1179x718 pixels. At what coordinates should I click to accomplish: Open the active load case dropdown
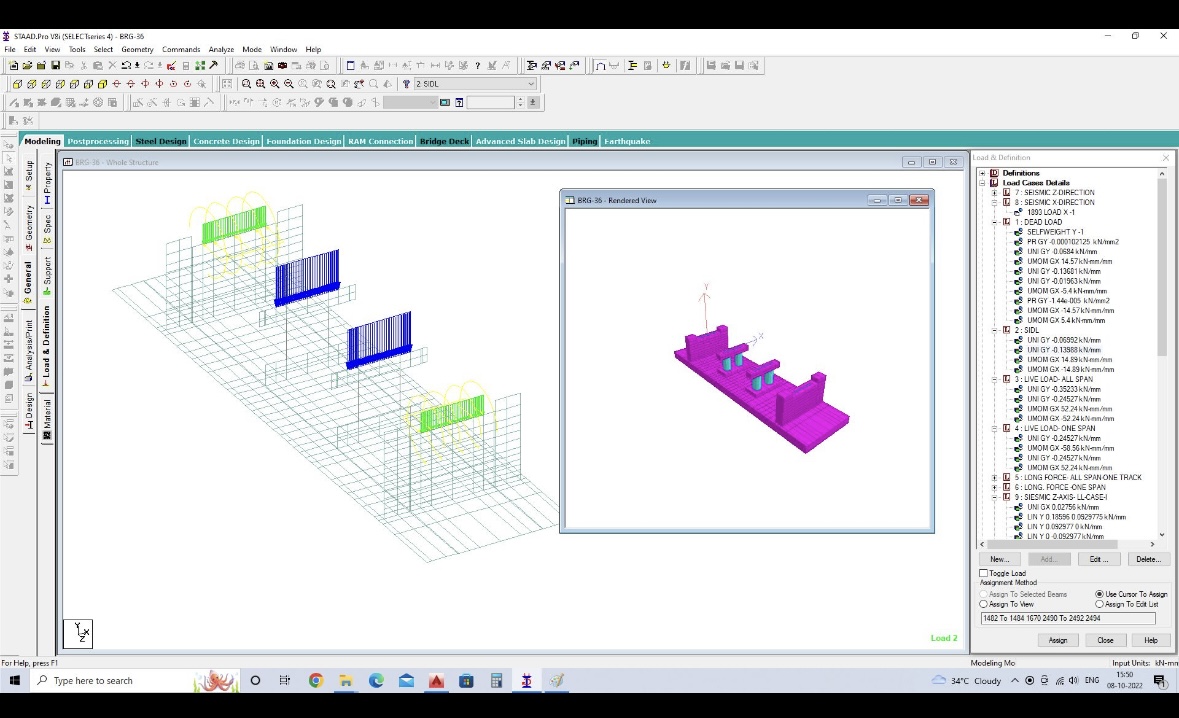point(531,84)
